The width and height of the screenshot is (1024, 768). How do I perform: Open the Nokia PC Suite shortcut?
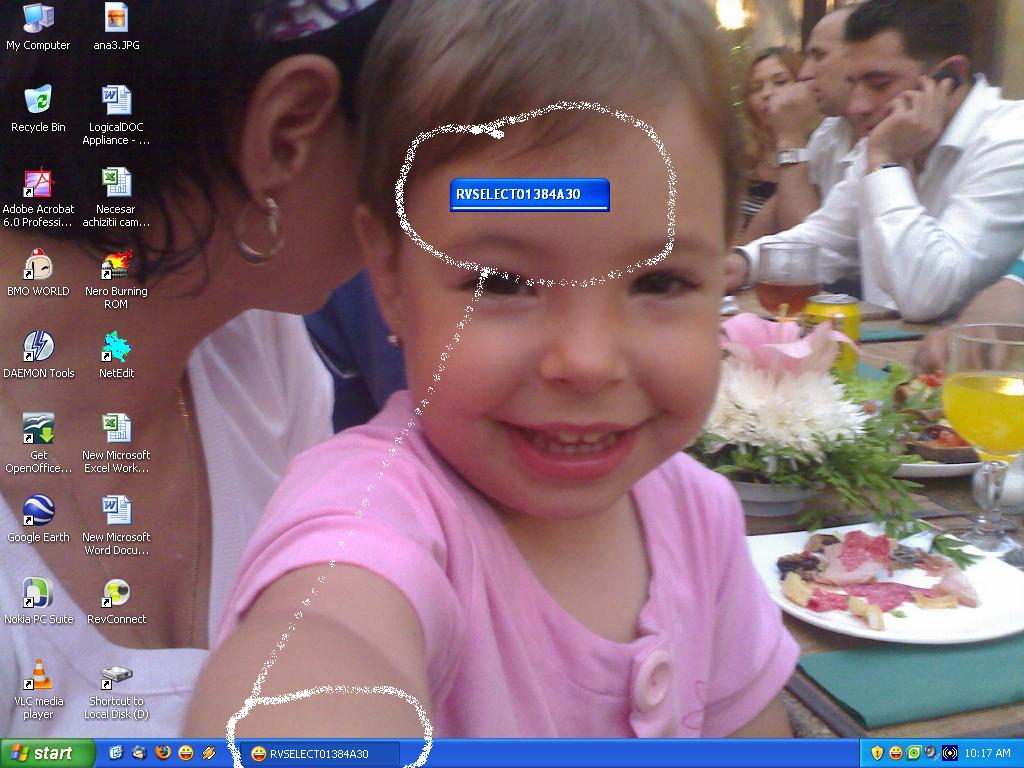click(38, 593)
